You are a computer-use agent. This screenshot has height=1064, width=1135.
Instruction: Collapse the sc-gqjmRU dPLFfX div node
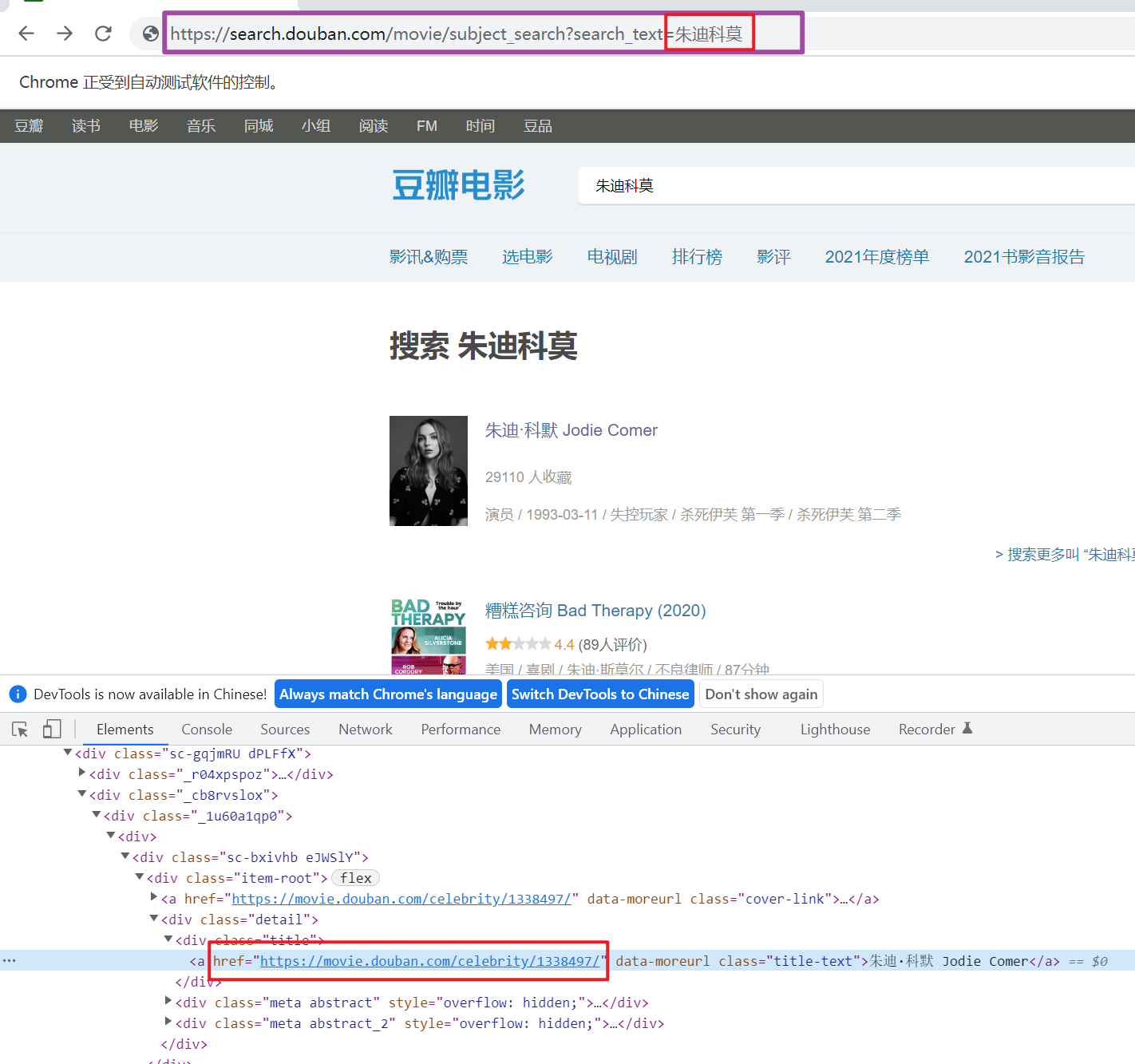tap(68, 753)
